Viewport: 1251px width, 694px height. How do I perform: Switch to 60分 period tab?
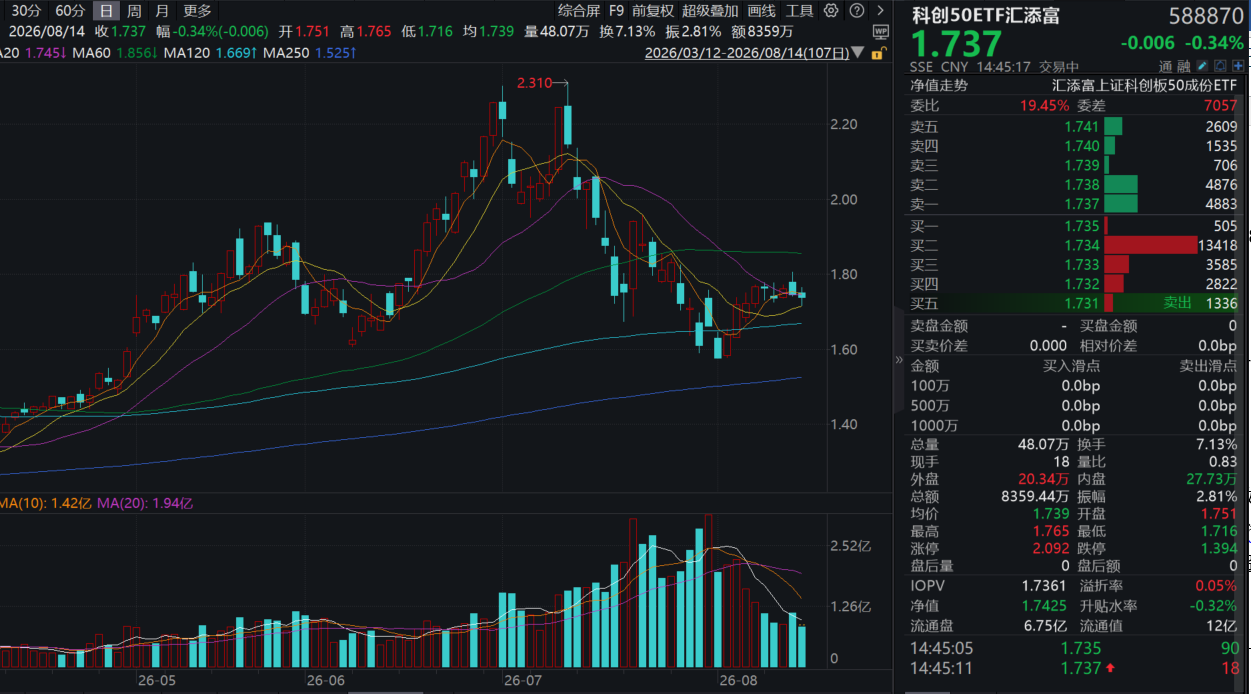click(x=70, y=11)
